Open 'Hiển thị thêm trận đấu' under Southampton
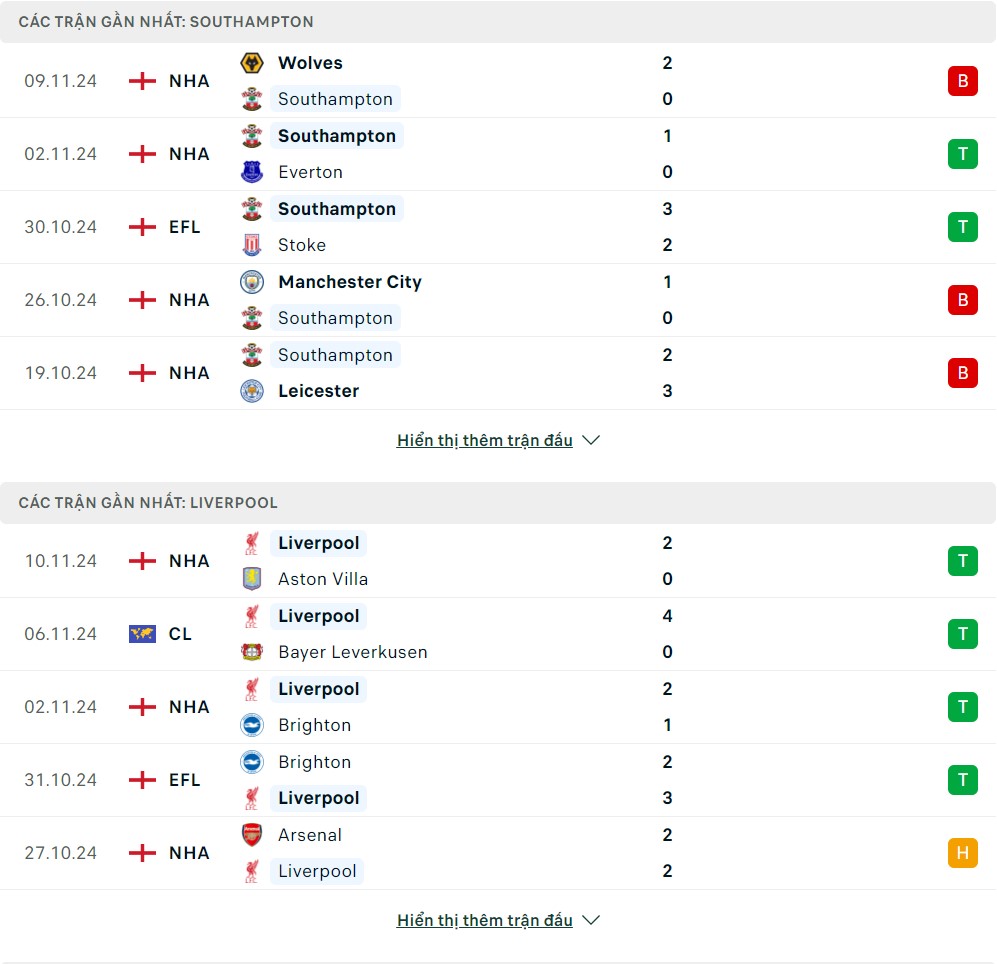This screenshot has height=964, width=997. click(484, 440)
